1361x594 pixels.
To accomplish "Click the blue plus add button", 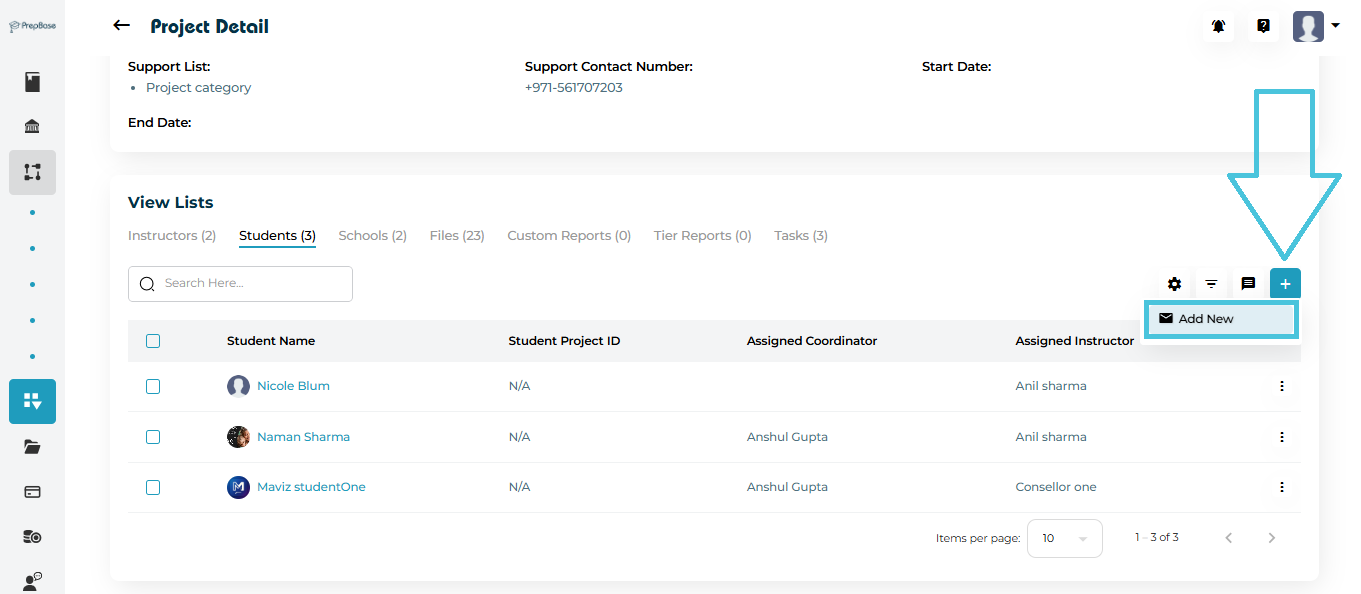I will (x=1285, y=284).
